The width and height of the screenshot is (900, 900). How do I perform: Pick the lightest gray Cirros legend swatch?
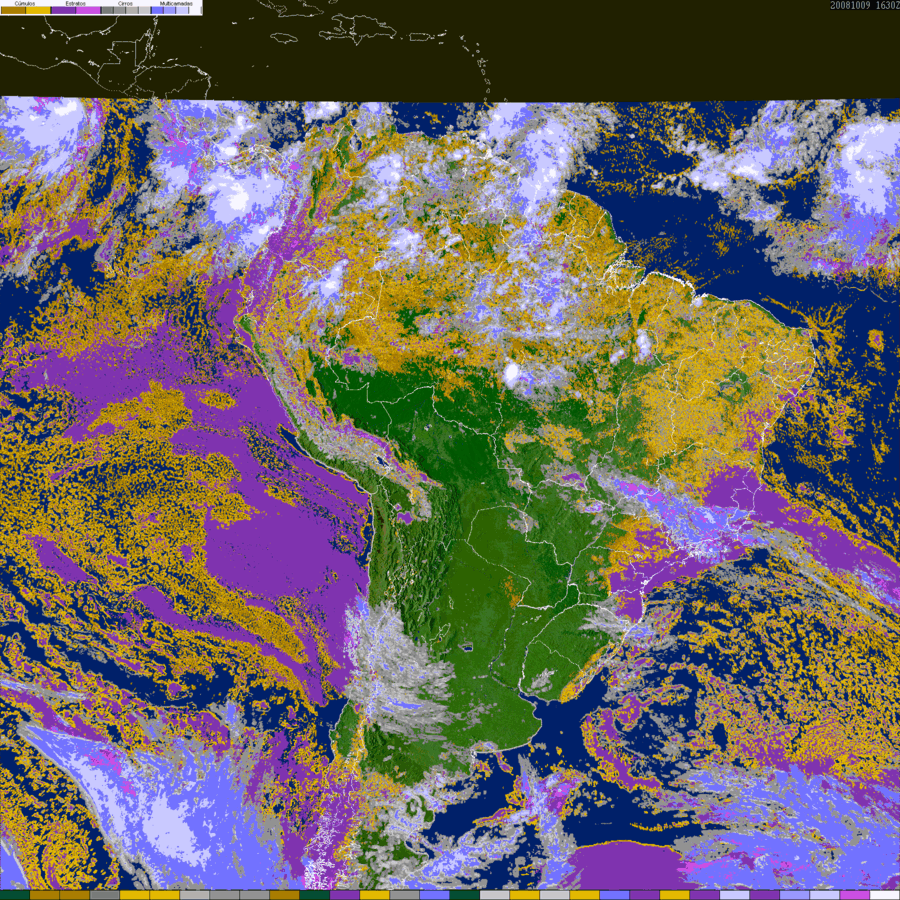(x=144, y=10)
